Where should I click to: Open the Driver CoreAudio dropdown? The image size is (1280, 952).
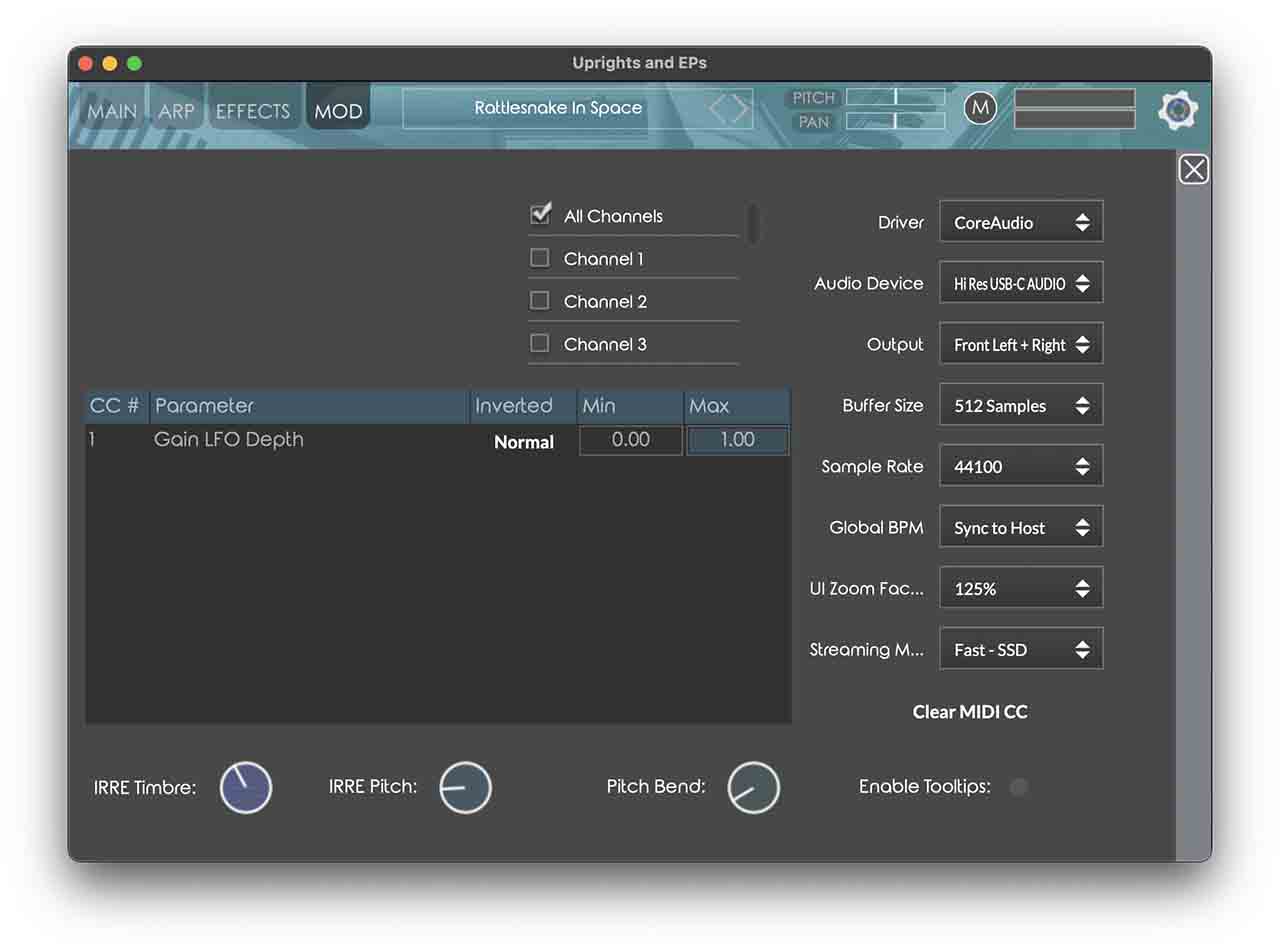pyautogui.click(x=1020, y=222)
